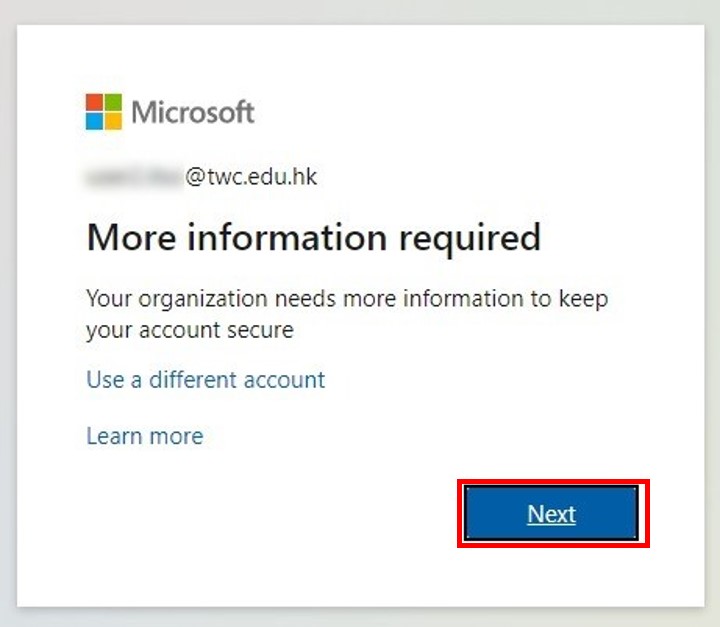Click the Next button
Viewport: 720px width, 627px height.
pos(551,514)
